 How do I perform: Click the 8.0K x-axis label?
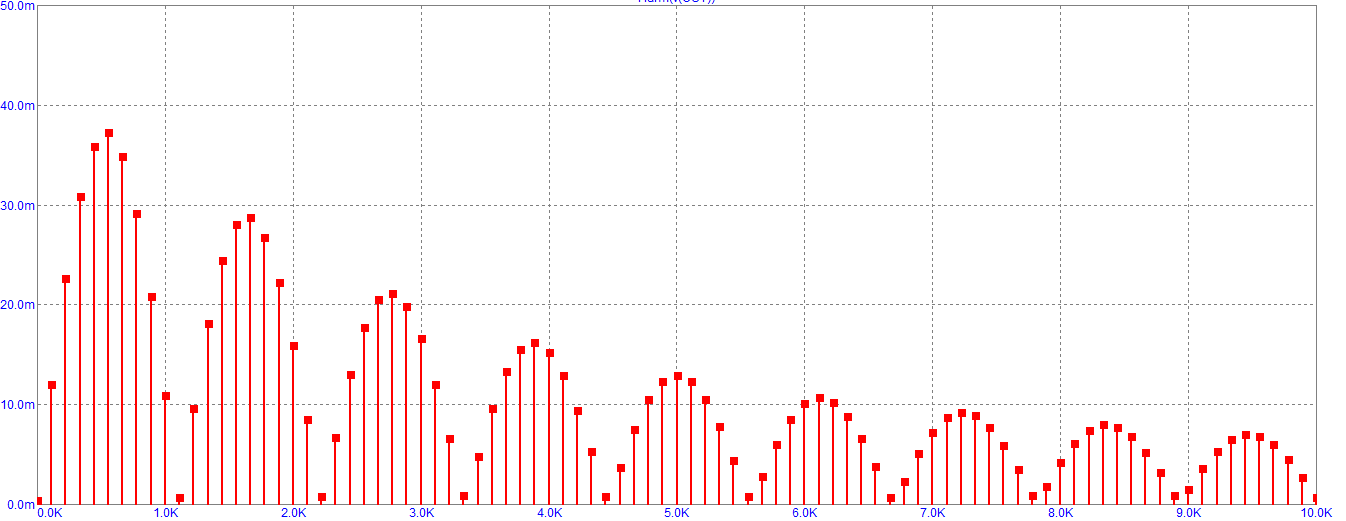pyautogui.click(x=1061, y=513)
